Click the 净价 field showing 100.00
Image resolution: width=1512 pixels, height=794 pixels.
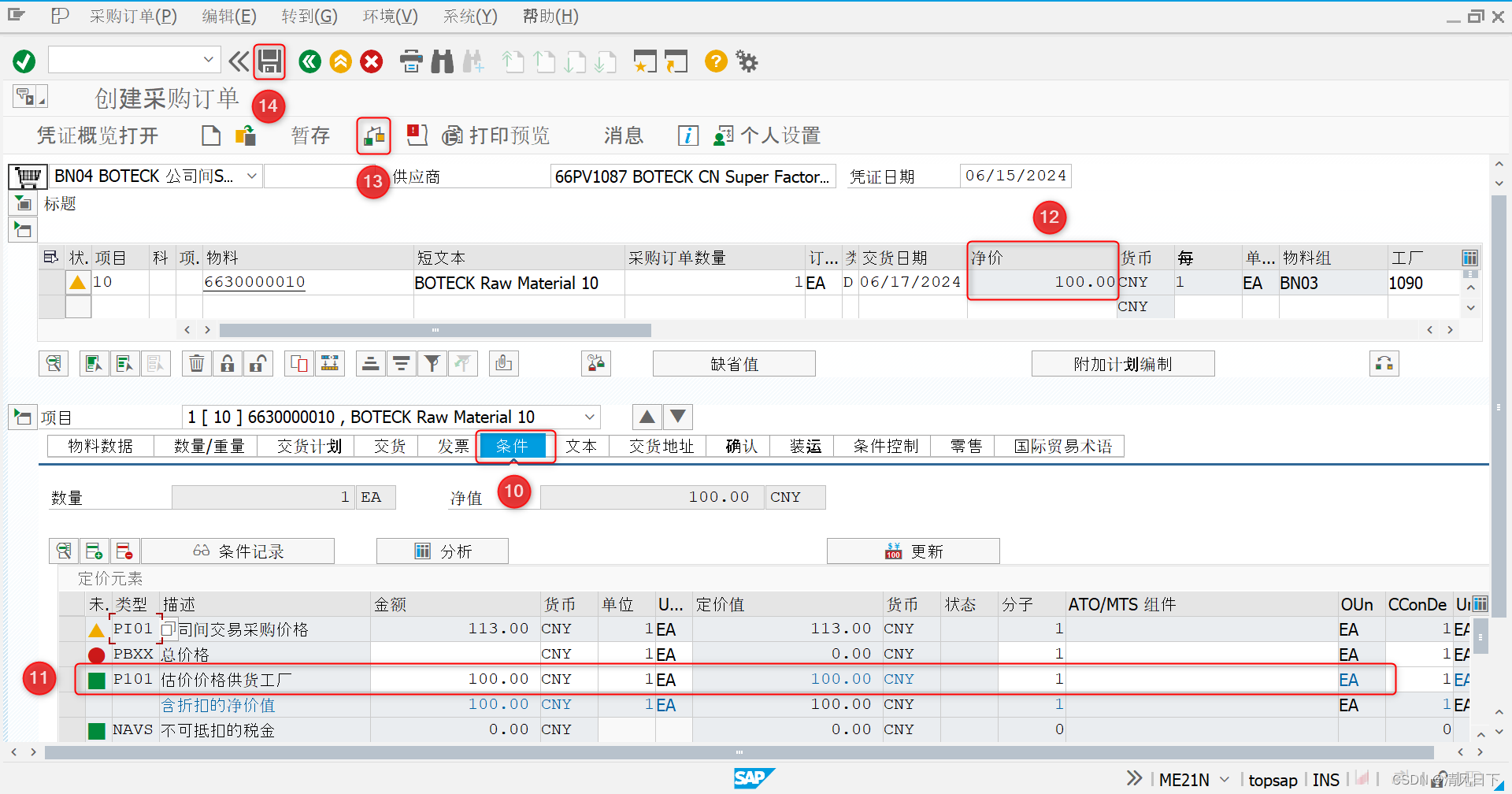(x=1043, y=282)
